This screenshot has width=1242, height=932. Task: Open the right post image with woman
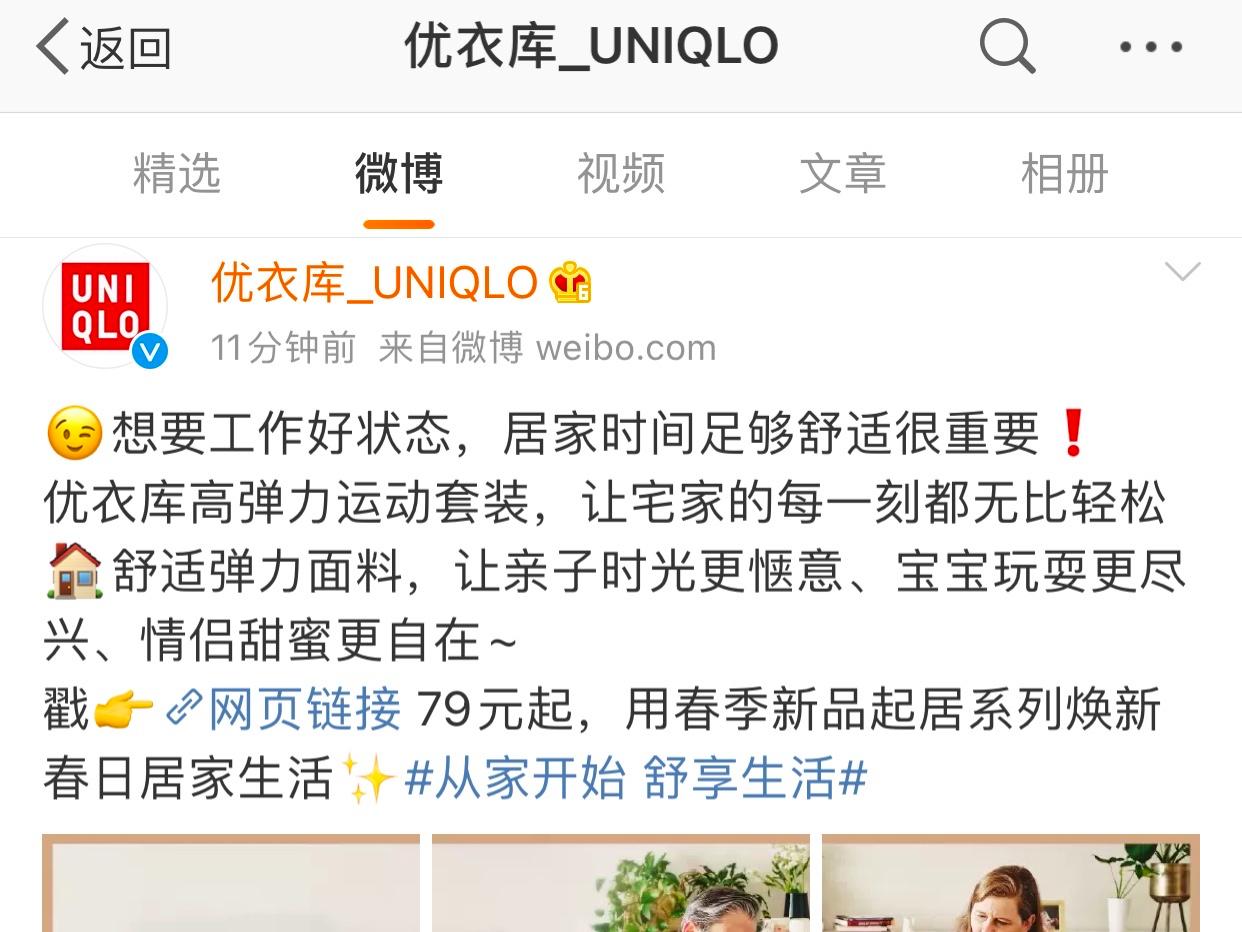click(x=1011, y=883)
